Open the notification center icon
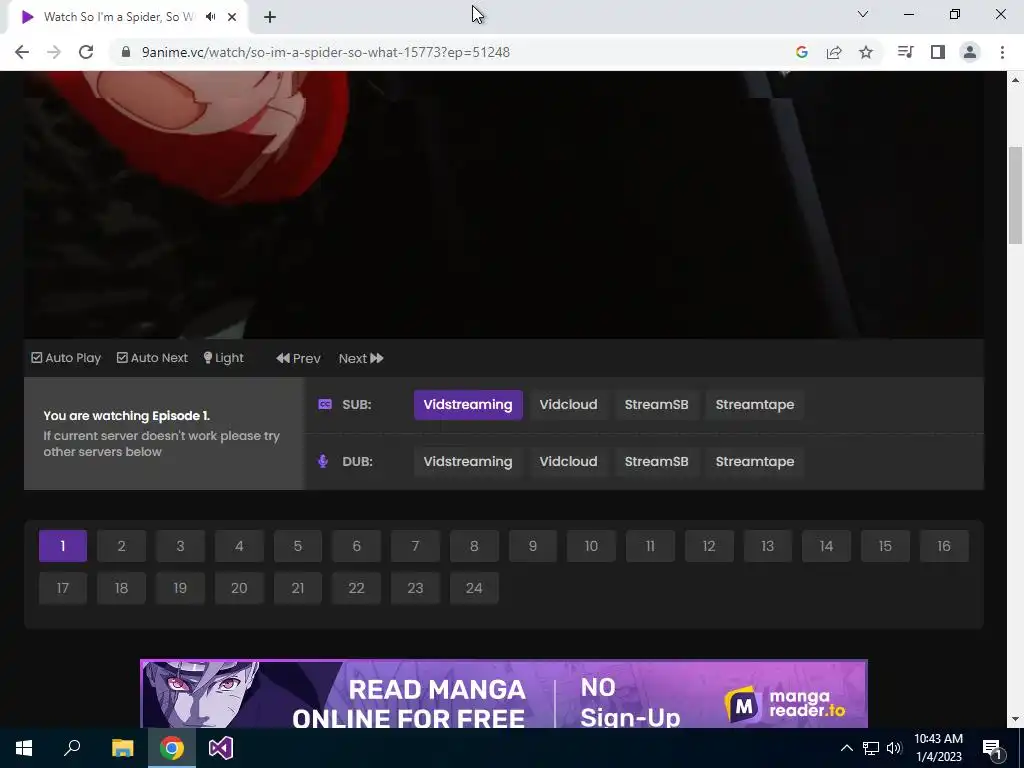Screen dimensions: 1024x768 pyautogui.click(x=992, y=748)
